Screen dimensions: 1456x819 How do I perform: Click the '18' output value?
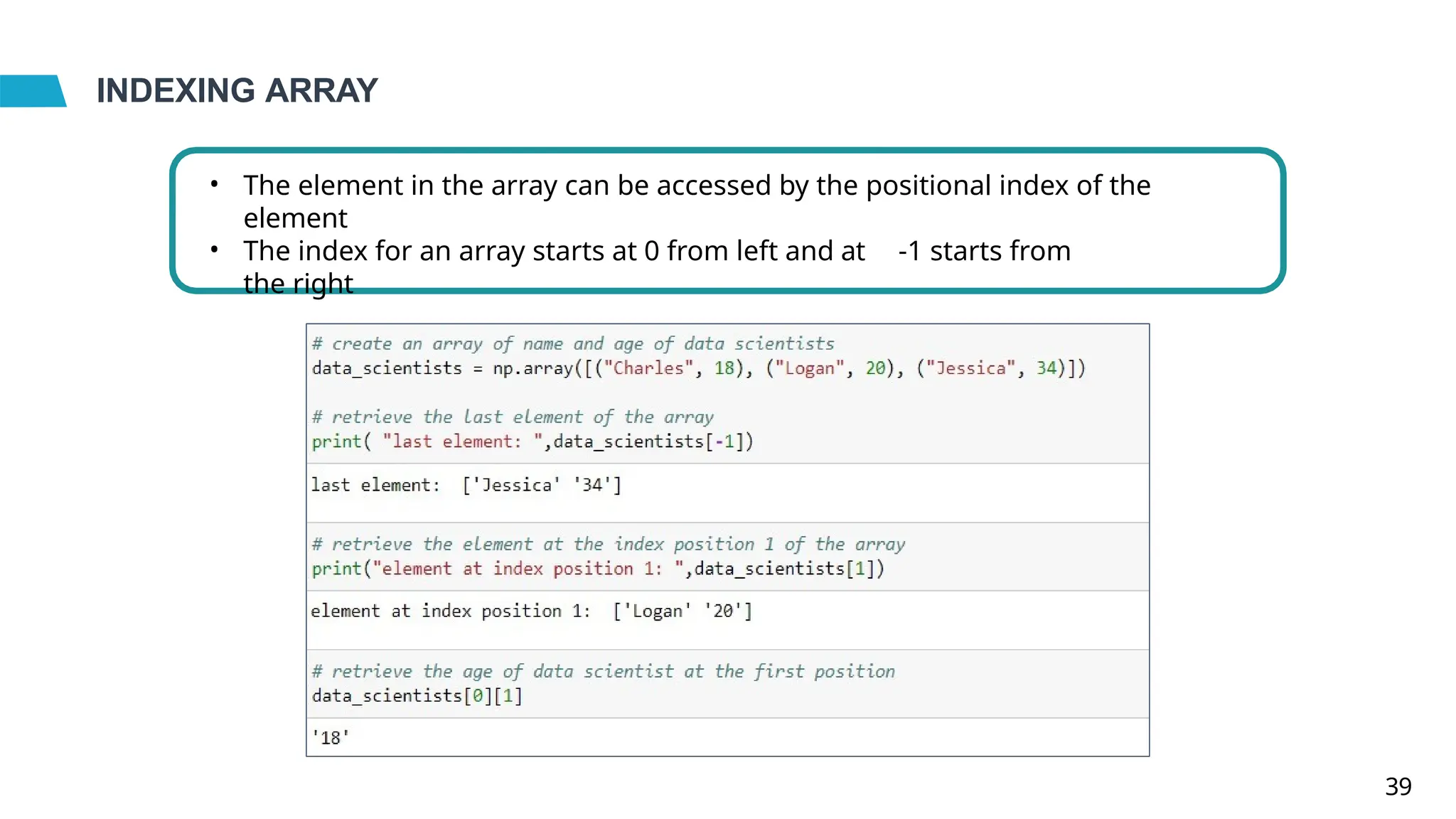[x=331, y=738]
